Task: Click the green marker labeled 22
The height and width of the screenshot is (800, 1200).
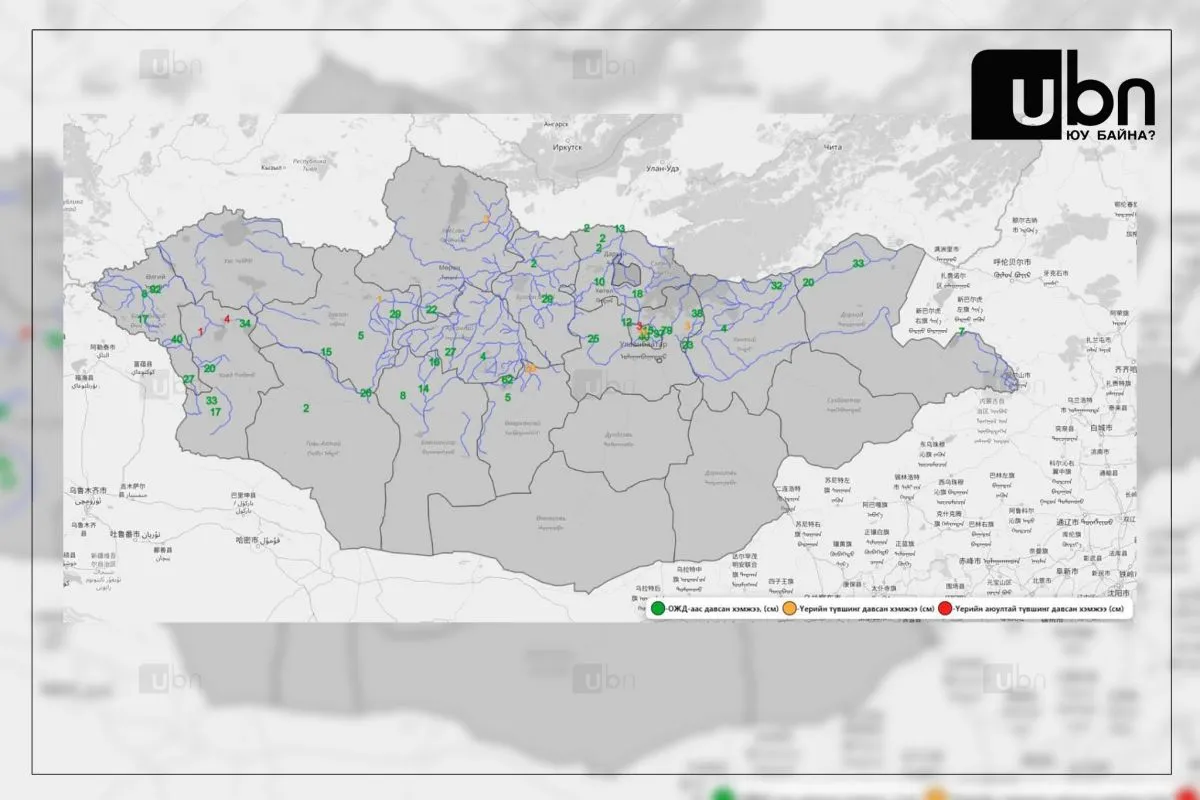Action: [x=431, y=310]
